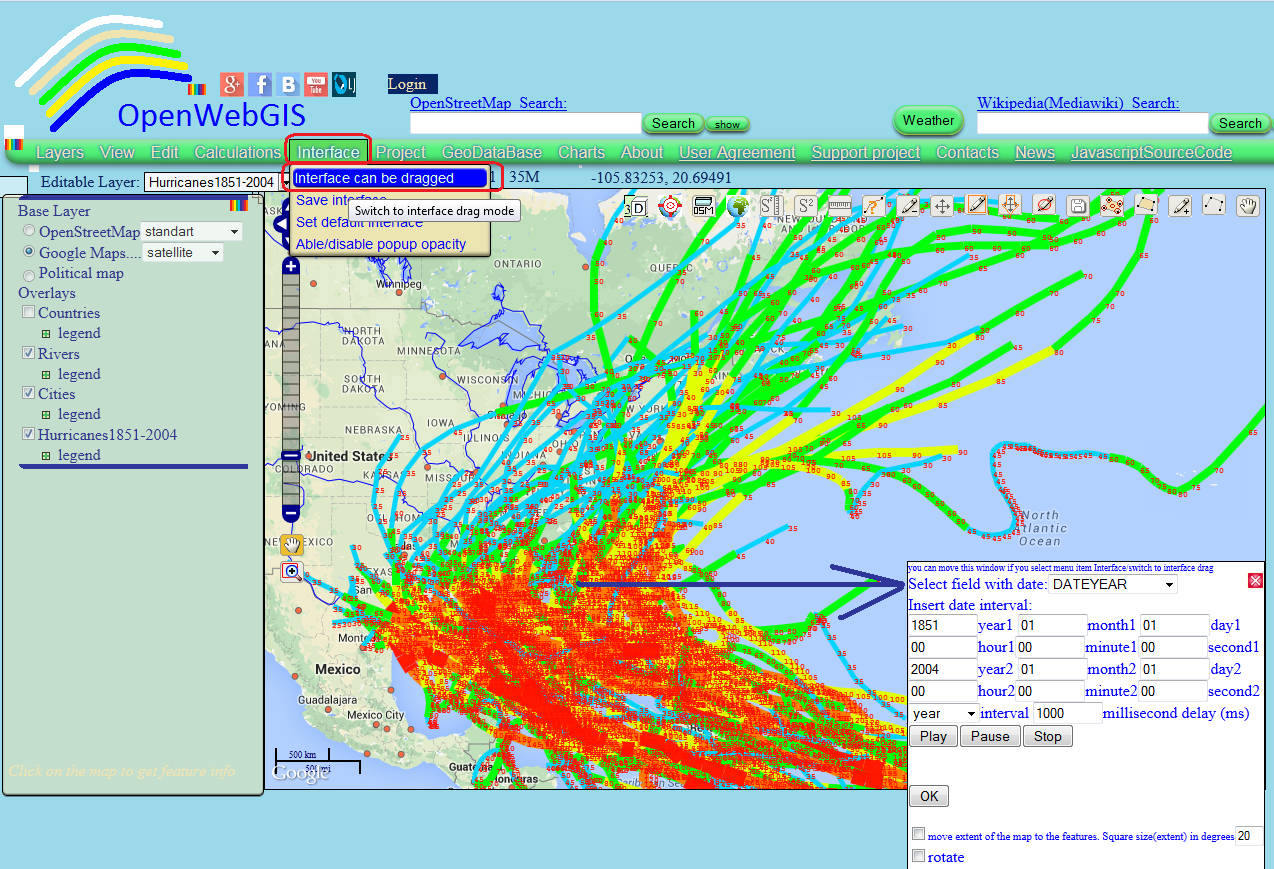Image resolution: width=1274 pixels, height=869 pixels.
Task: Click the Stop animation button
Action: 1048,736
